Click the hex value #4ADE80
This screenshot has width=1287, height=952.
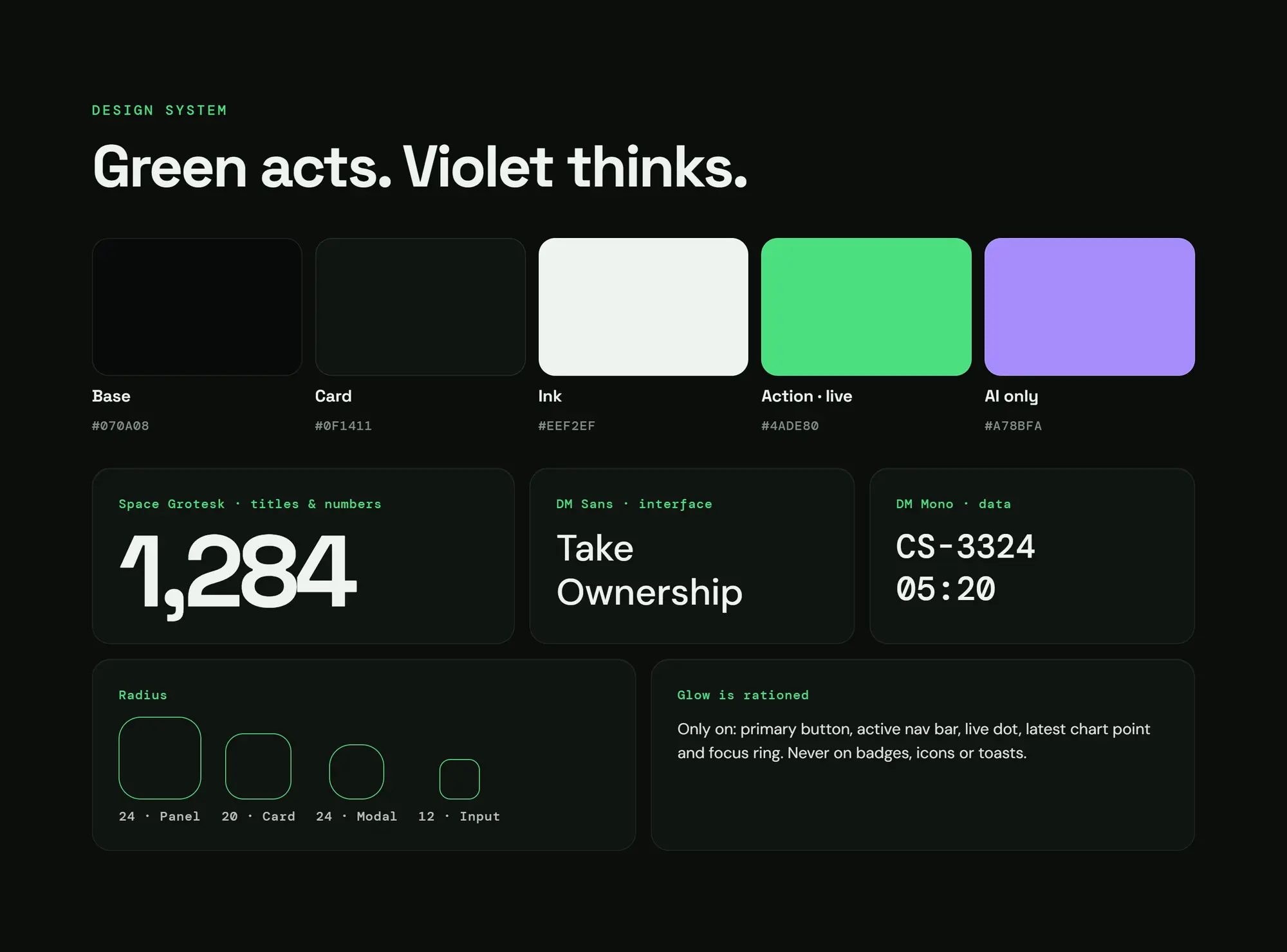click(790, 426)
